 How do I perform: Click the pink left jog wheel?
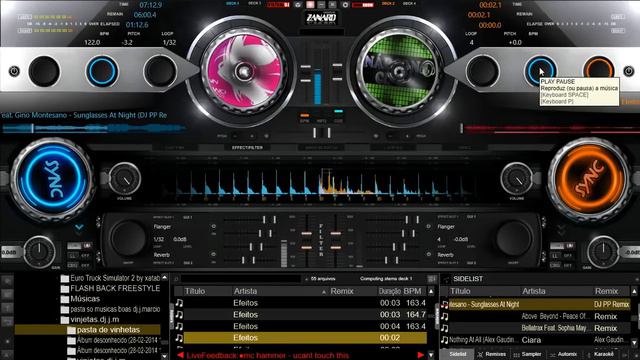pos(244,71)
